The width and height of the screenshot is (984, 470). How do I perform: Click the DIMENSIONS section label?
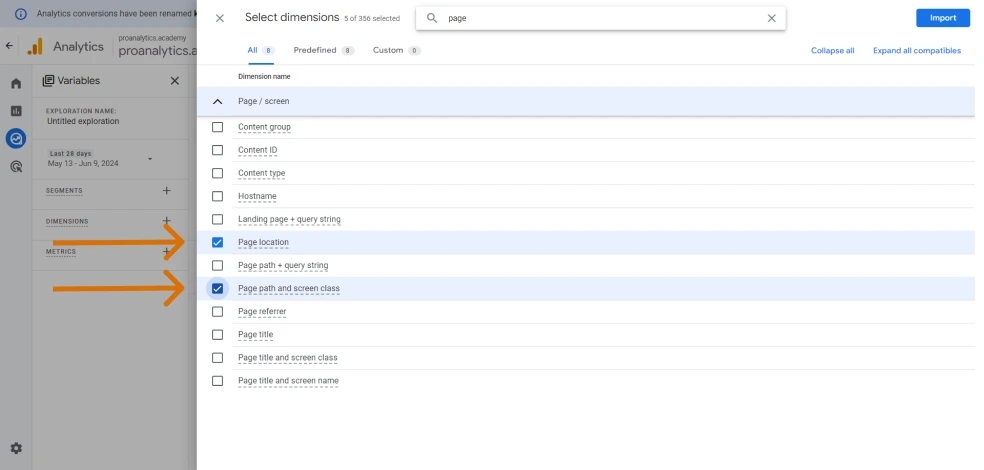(x=67, y=222)
